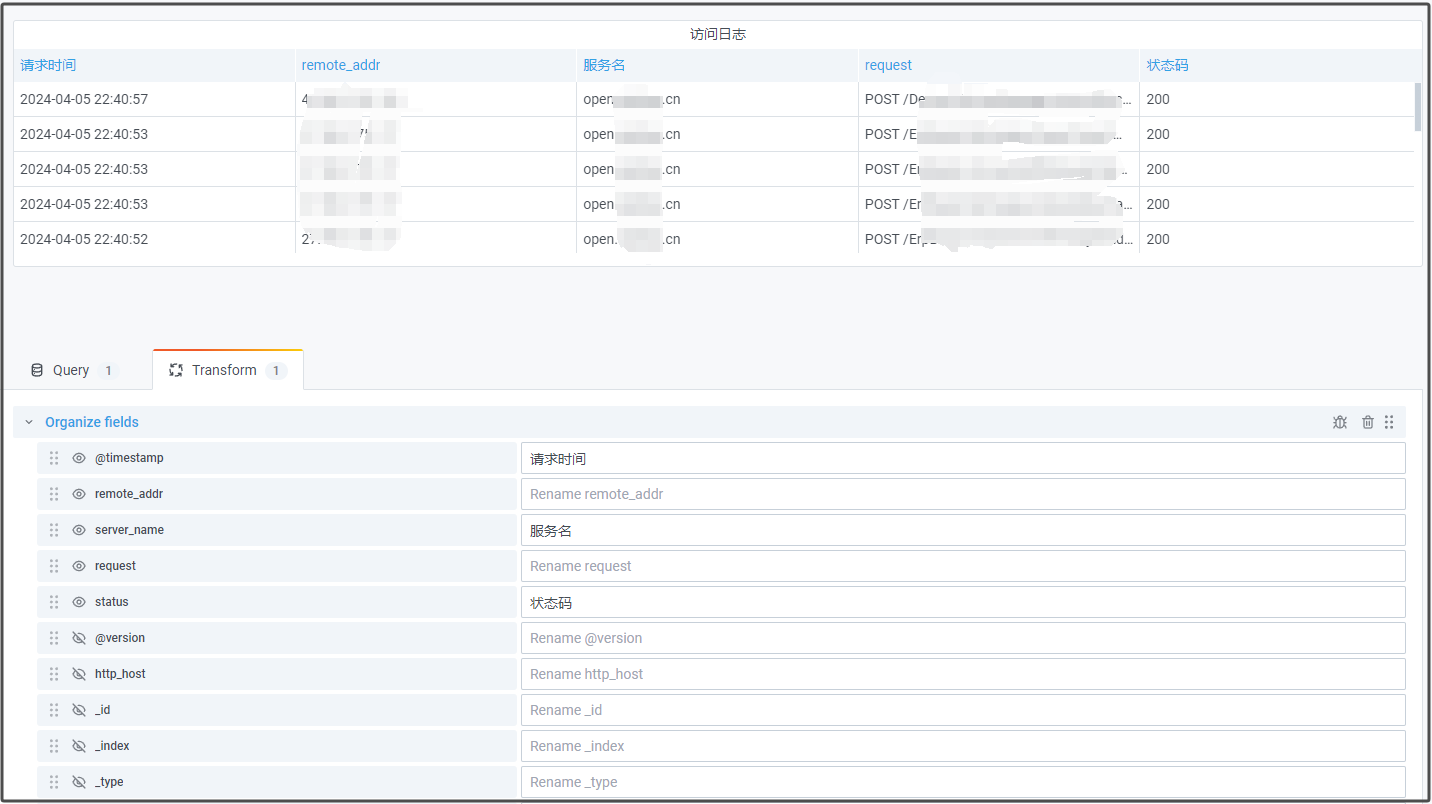1432x804 pixels.
Task: Select the Transform tab
Action: coord(224,370)
